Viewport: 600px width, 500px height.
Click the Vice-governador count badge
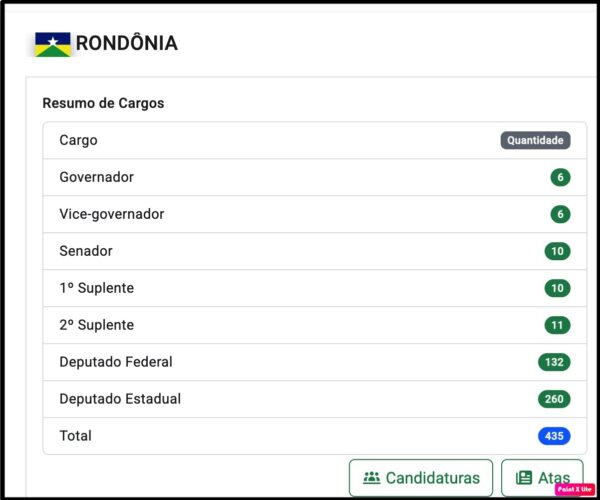560,214
